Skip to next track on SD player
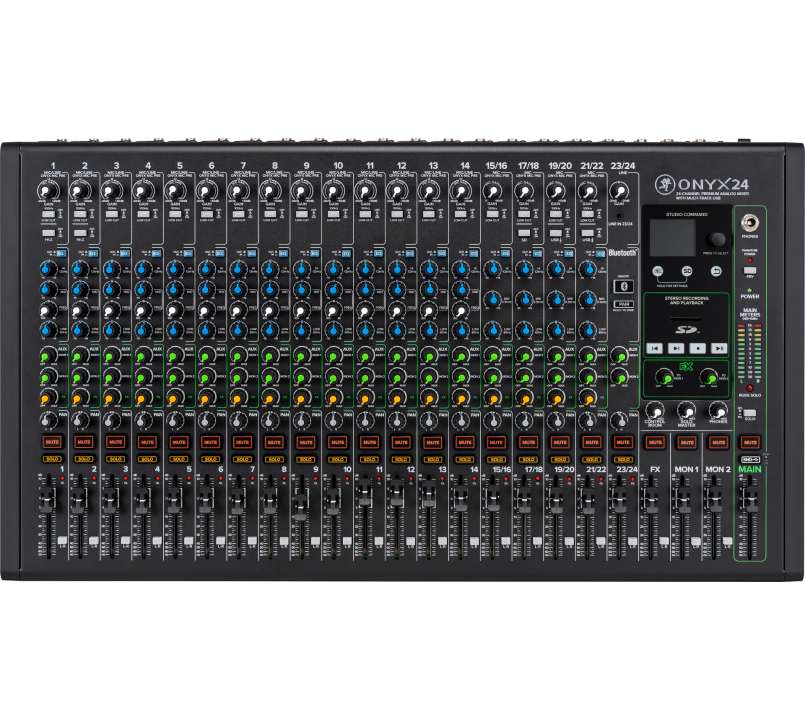Viewport: 805px width, 720px height. 676,347
